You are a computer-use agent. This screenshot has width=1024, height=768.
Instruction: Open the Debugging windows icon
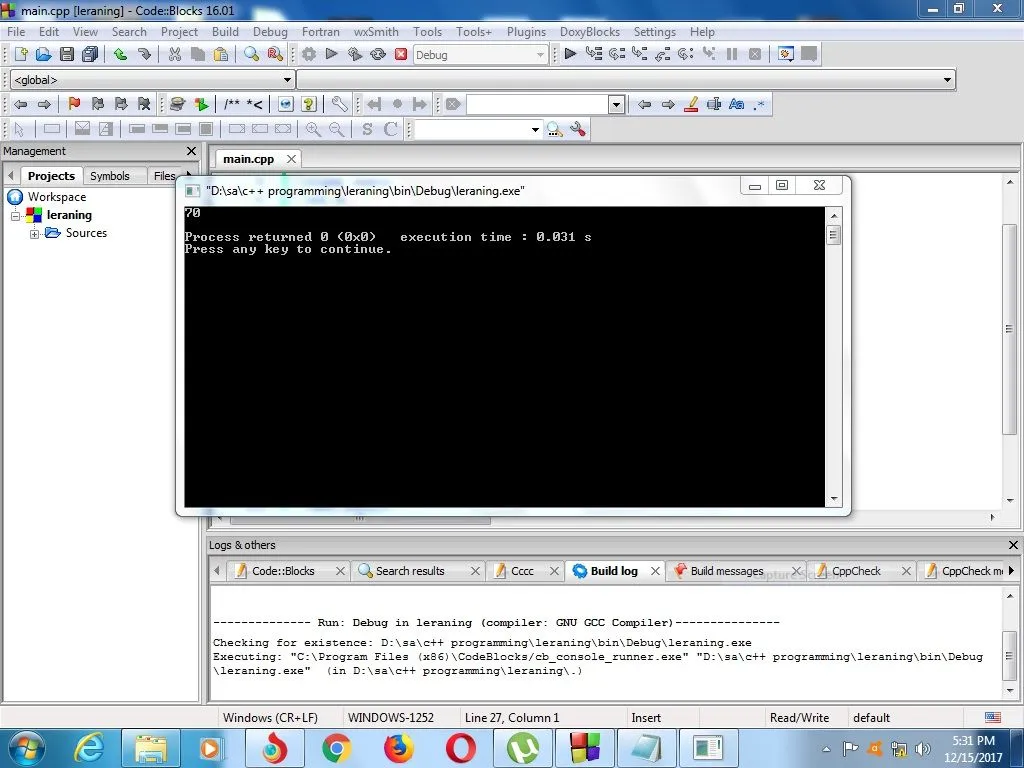786,54
